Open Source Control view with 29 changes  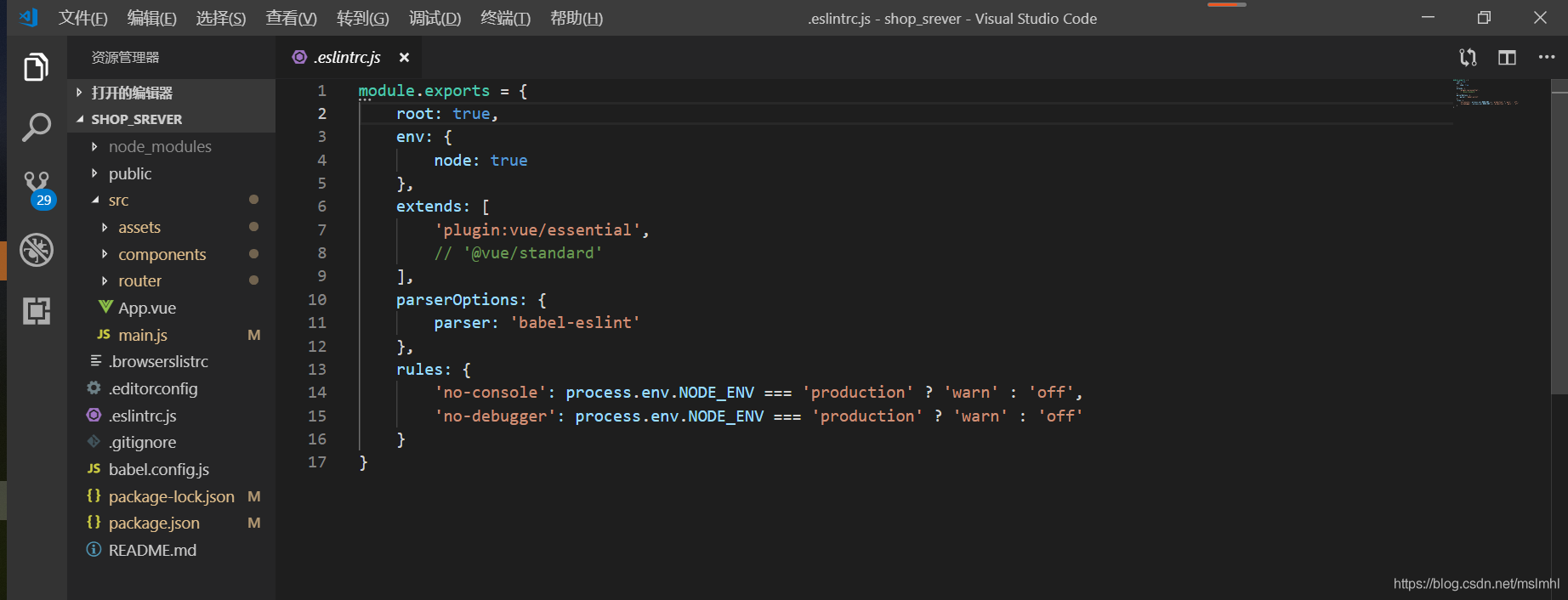click(x=37, y=189)
